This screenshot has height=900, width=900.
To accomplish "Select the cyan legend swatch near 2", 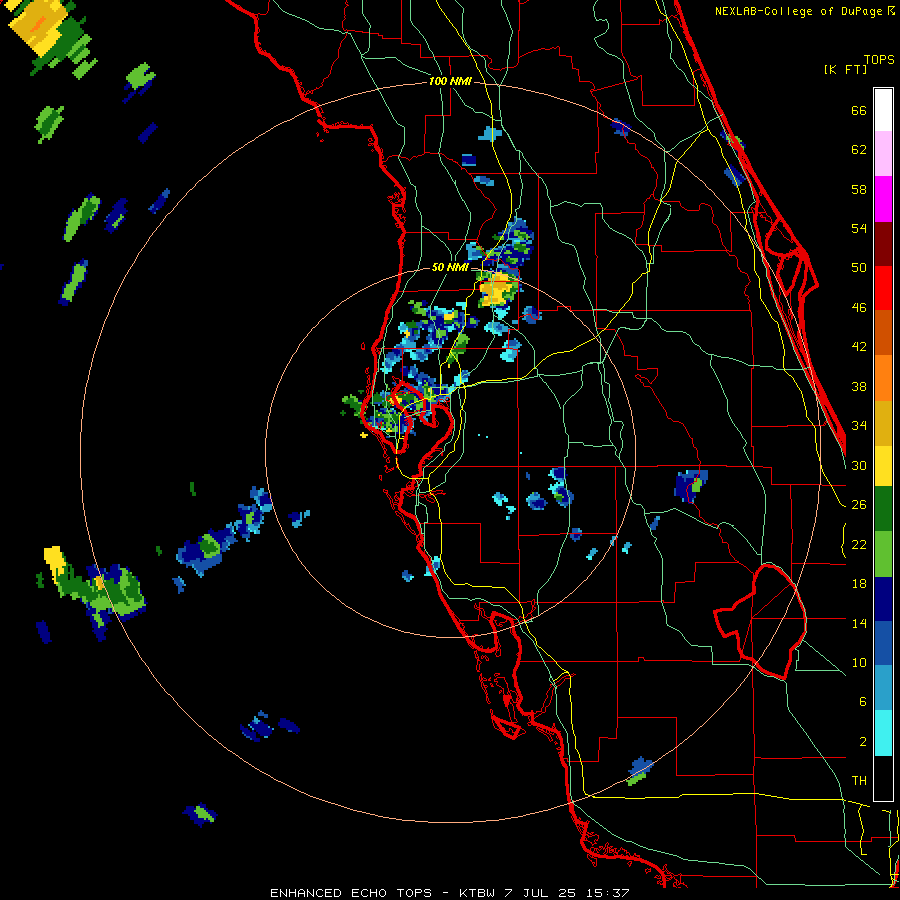I will (x=883, y=734).
